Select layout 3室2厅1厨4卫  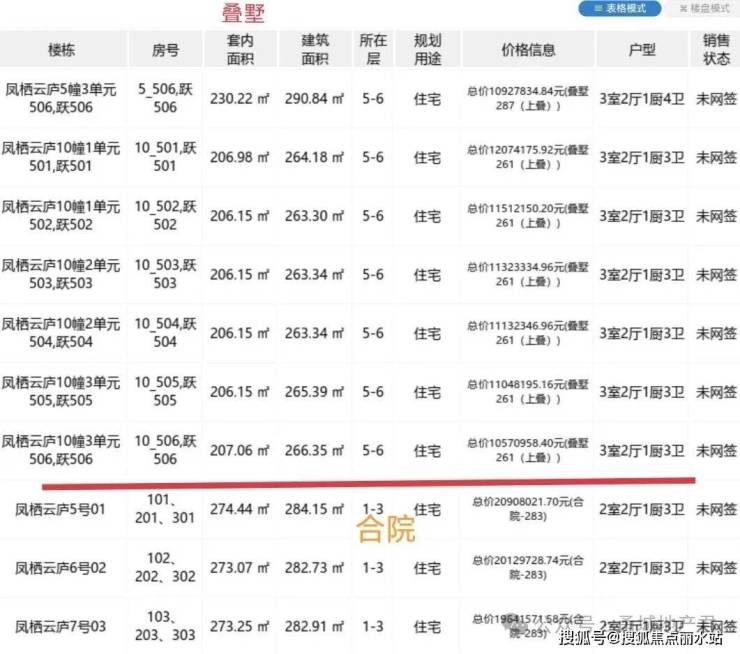[x=642, y=99]
